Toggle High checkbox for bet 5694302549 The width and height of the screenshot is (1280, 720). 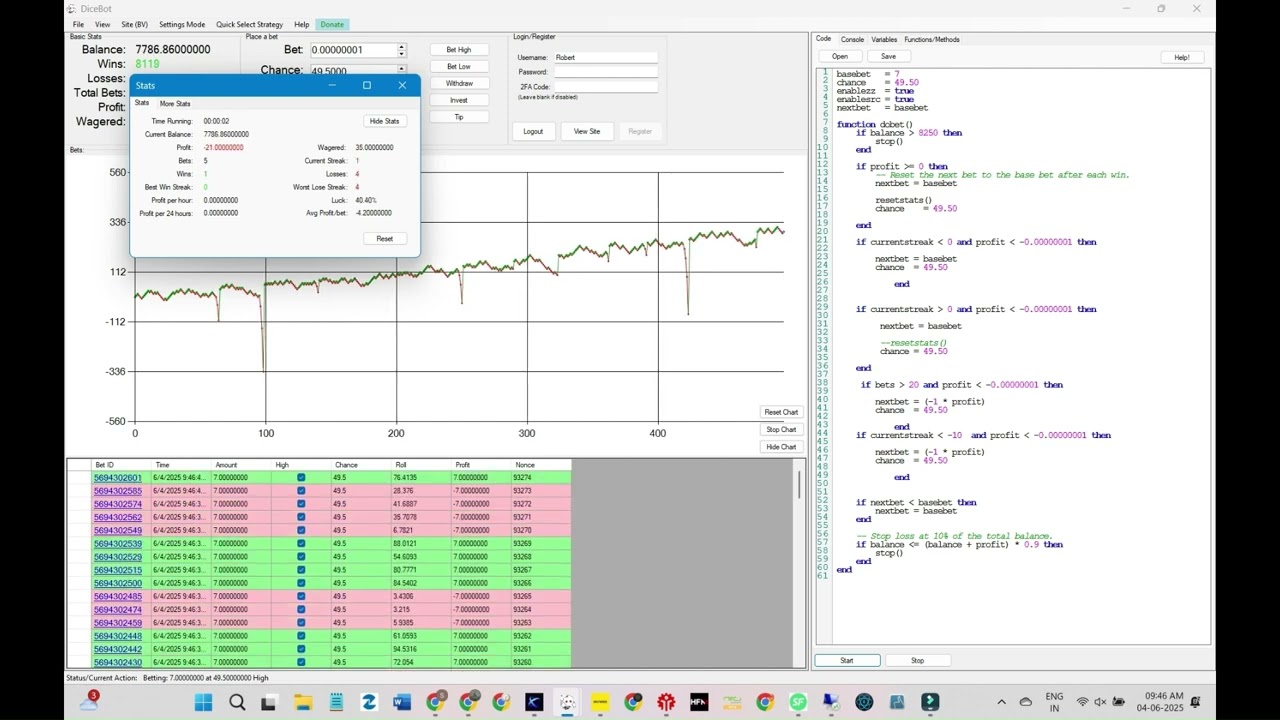coord(301,530)
